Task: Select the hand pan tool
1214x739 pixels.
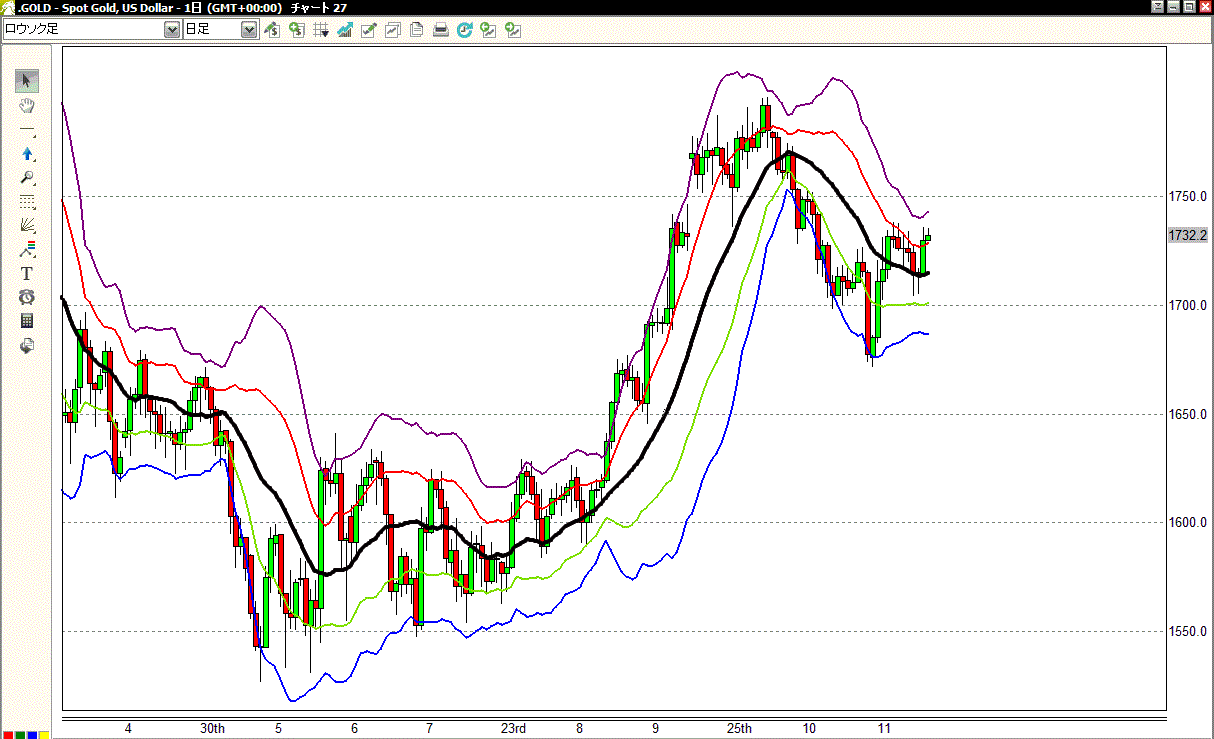Action: [27, 106]
